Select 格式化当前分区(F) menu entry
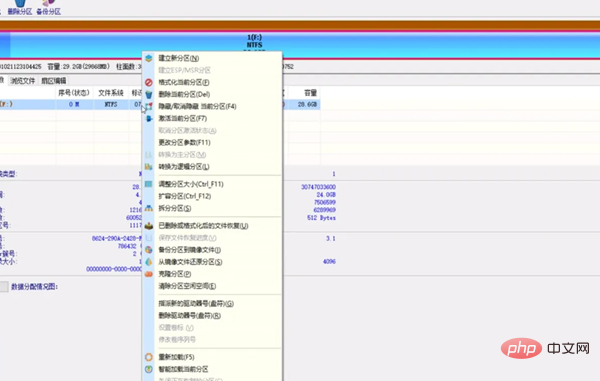Image resolution: width=600 pixels, height=381 pixels. 184,82
